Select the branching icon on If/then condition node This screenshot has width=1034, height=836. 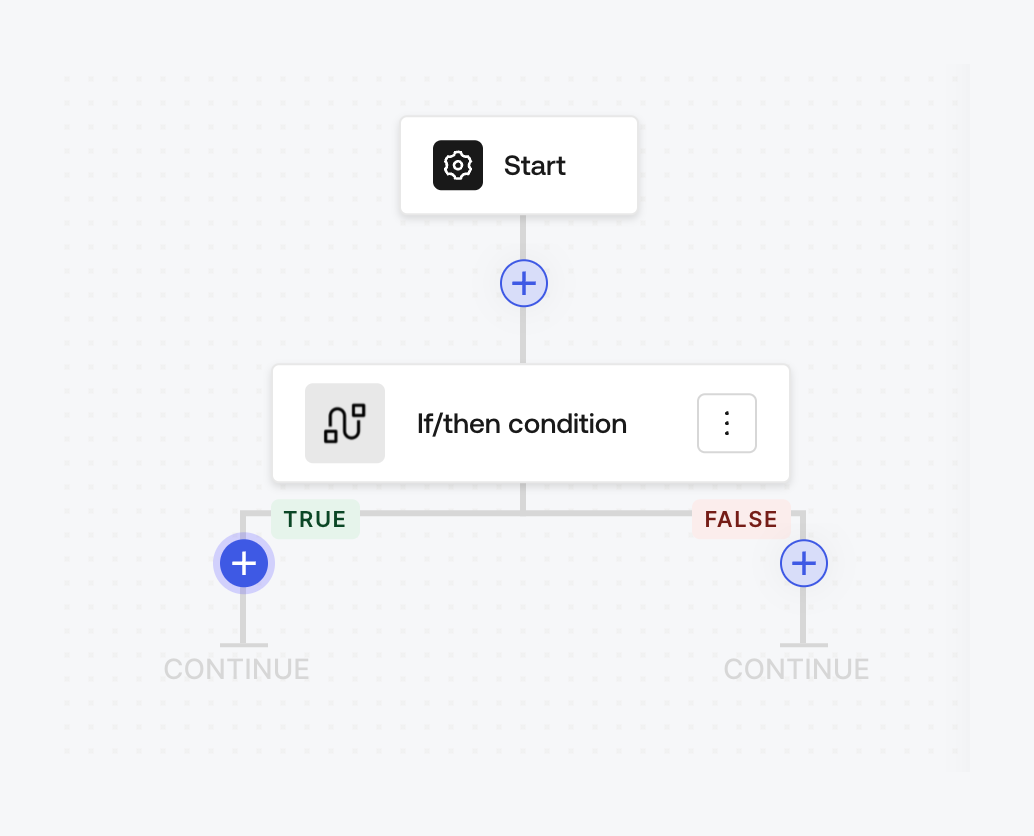click(x=344, y=423)
